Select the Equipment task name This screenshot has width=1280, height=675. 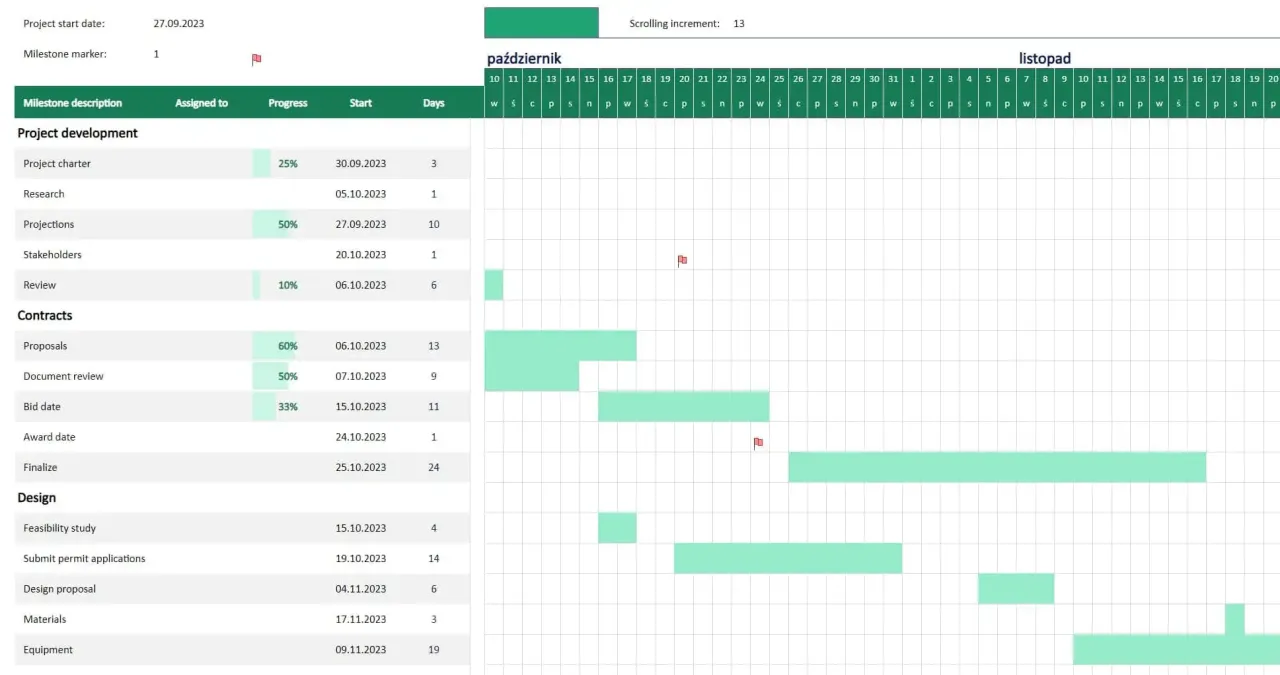click(x=49, y=650)
